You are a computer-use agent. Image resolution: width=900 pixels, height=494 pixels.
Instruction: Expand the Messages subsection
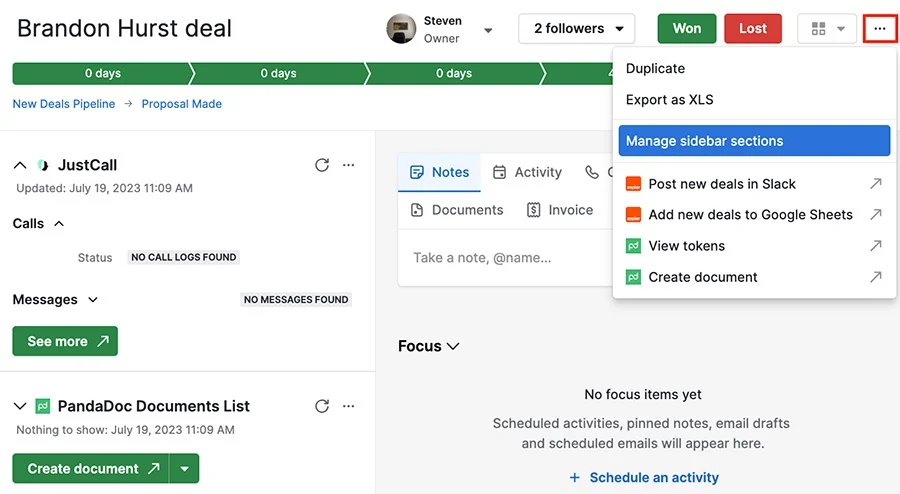[93, 299]
